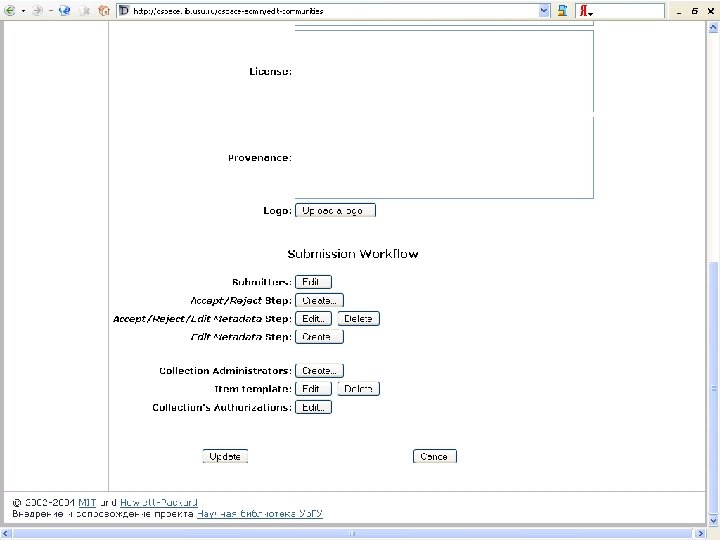
Task: Click the Update button
Action: [225, 456]
